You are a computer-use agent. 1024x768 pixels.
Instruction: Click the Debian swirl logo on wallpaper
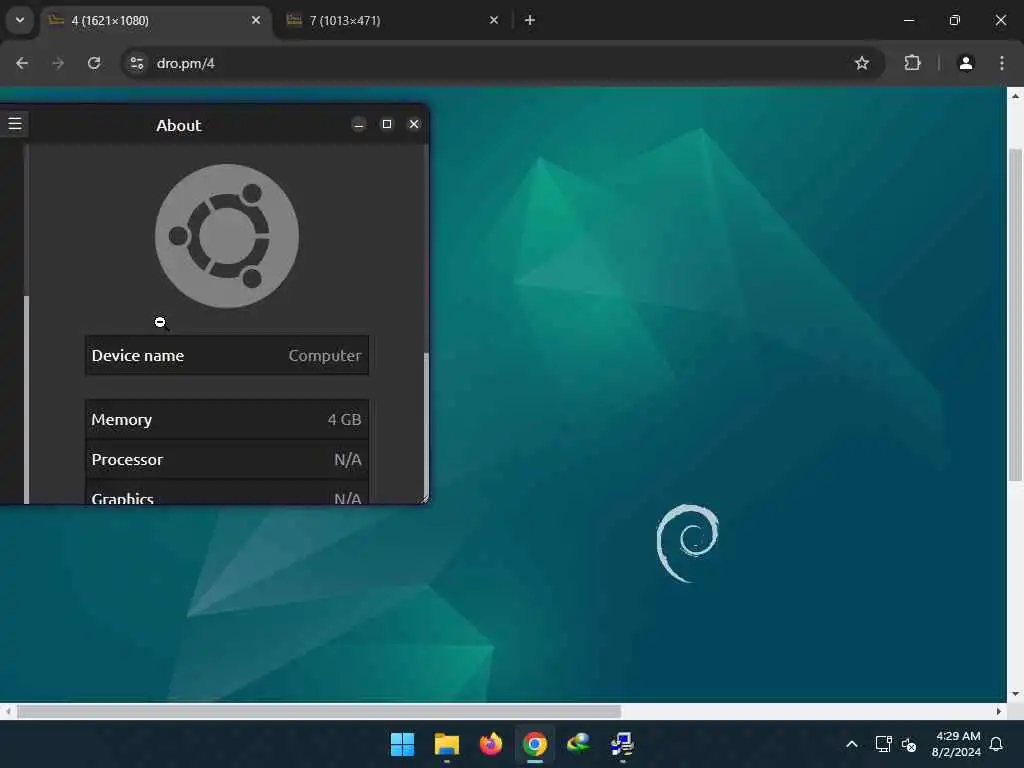688,543
